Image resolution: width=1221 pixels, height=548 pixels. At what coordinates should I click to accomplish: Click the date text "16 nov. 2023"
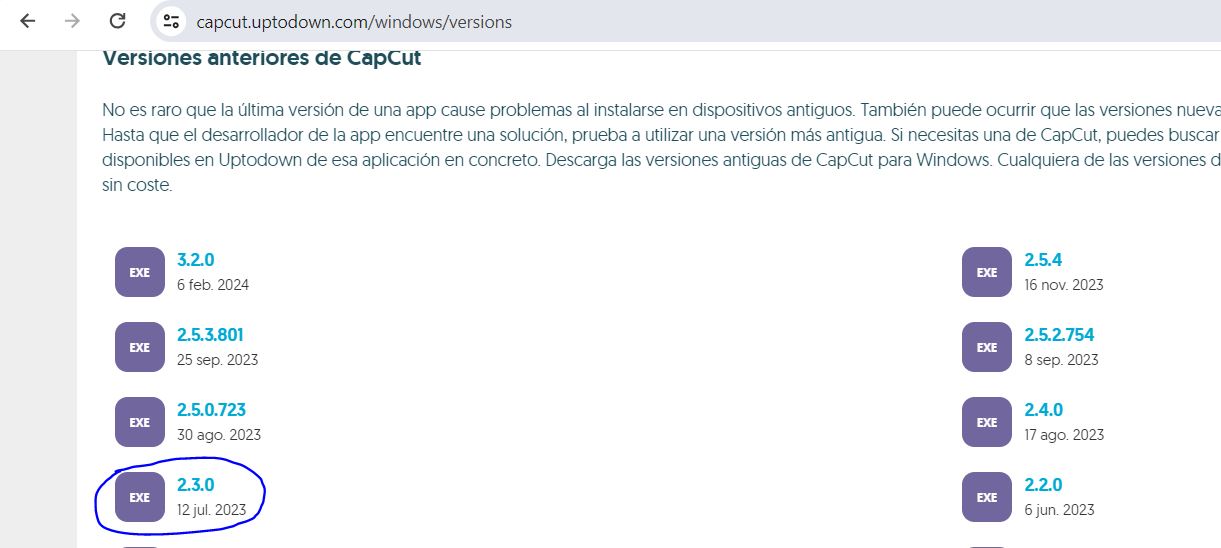tap(1064, 285)
